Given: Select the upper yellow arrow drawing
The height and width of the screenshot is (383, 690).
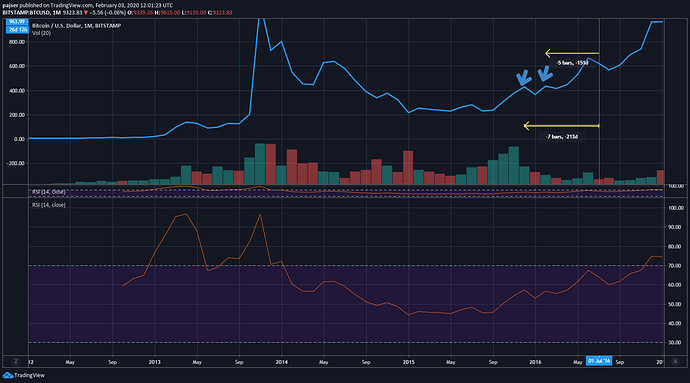Looking at the screenshot, I should (572, 53).
